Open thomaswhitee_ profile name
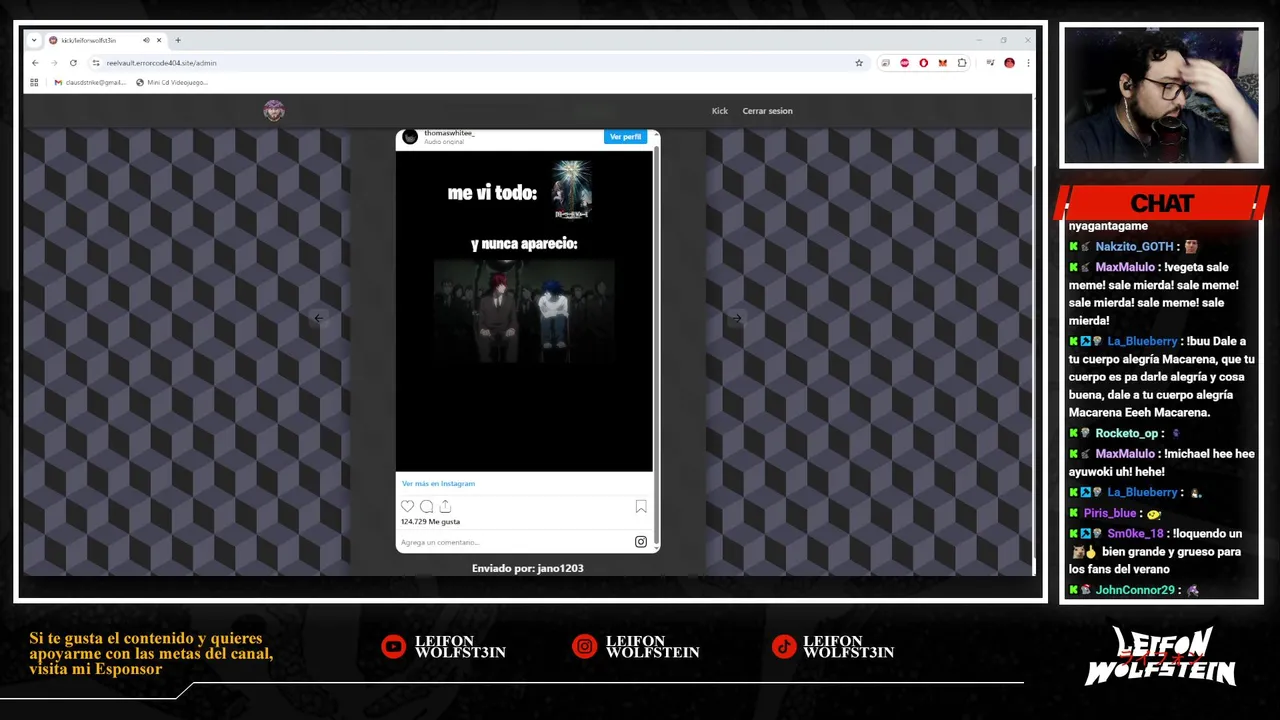1280x720 pixels. (449, 133)
